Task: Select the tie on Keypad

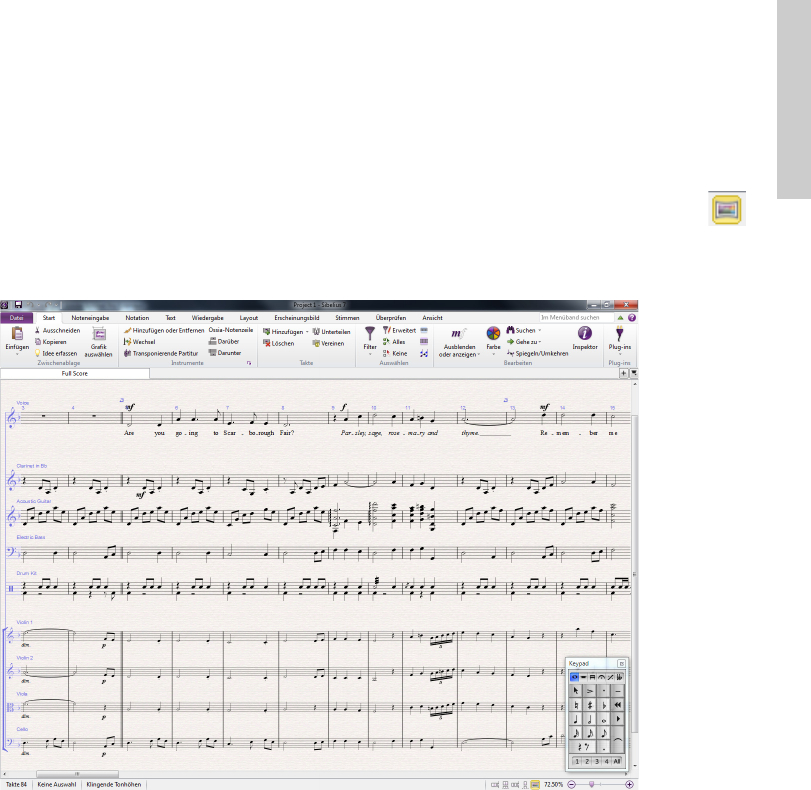Action: 618,740
